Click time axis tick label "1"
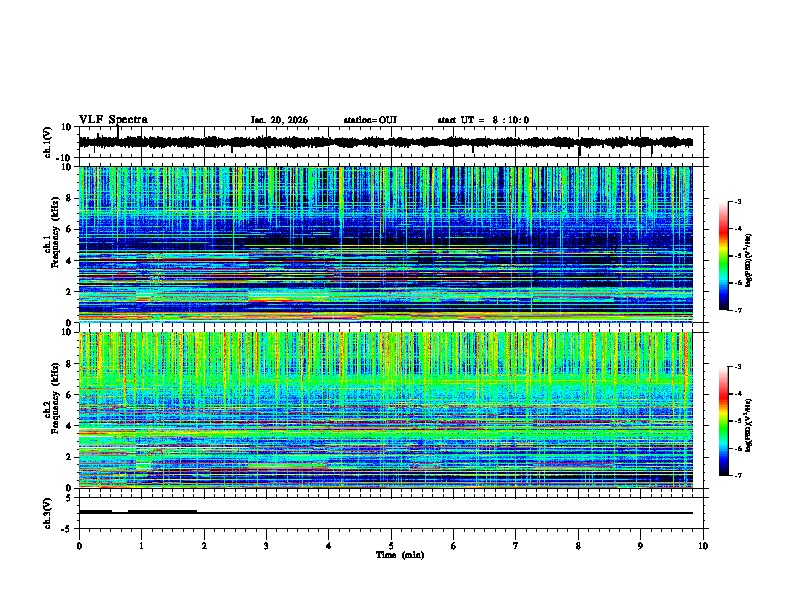 tap(141, 546)
